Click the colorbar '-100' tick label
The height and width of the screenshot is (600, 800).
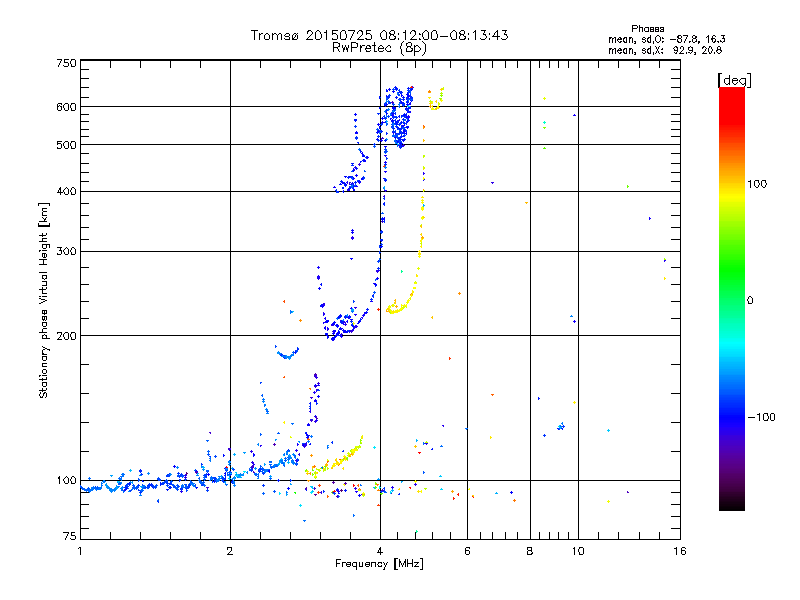[x=761, y=417]
